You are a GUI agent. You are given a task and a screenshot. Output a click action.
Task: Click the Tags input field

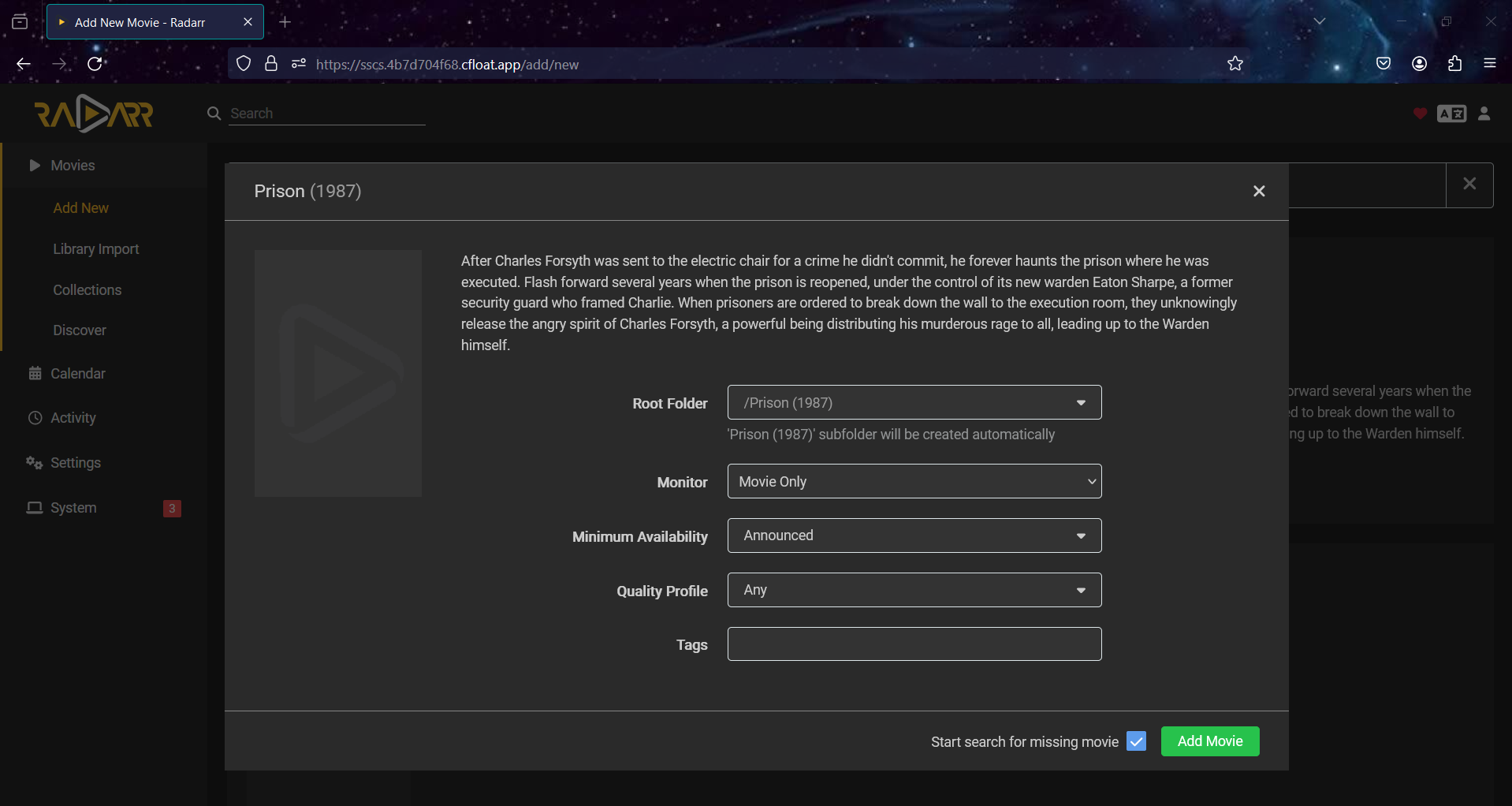[x=914, y=644]
